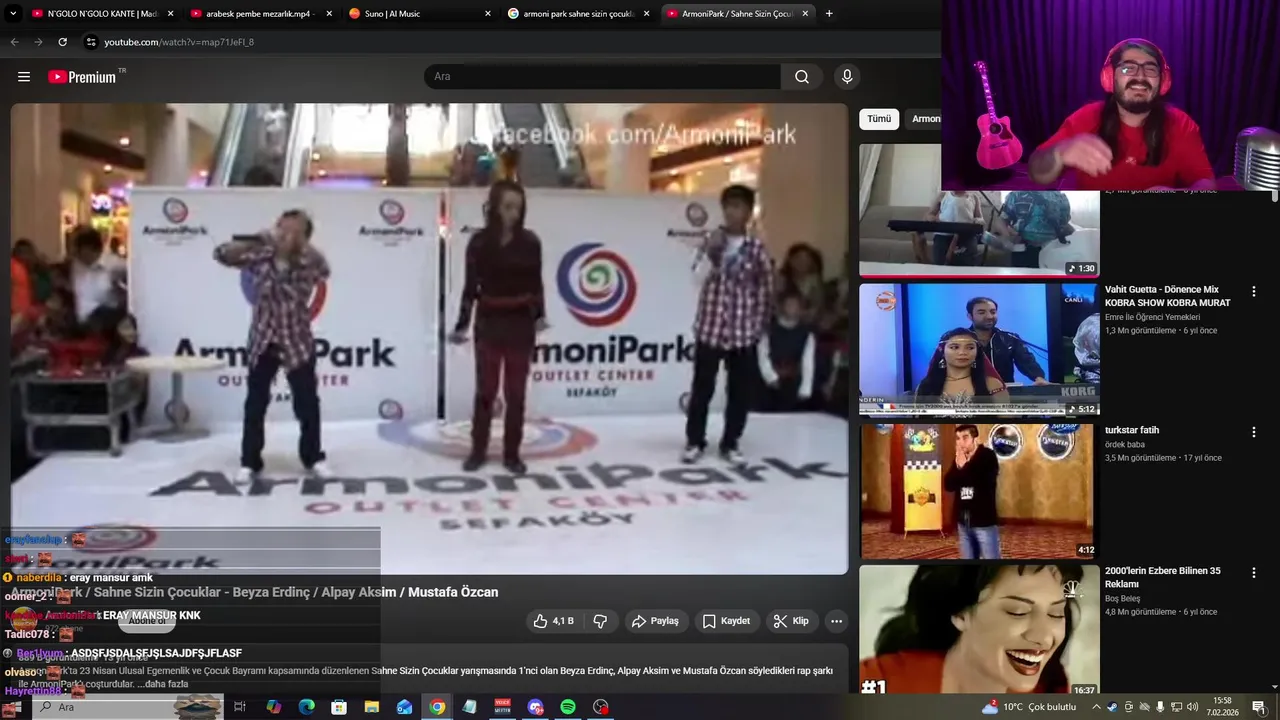The image size is (1280, 720).
Task: Open the 15:58 clock and calendar
Action: coord(1222,707)
